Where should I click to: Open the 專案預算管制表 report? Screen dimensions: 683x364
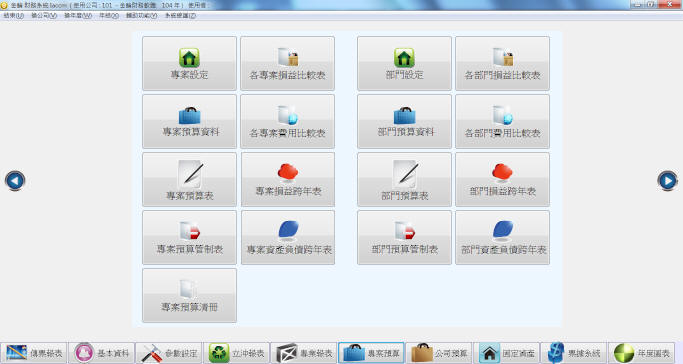(189, 237)
